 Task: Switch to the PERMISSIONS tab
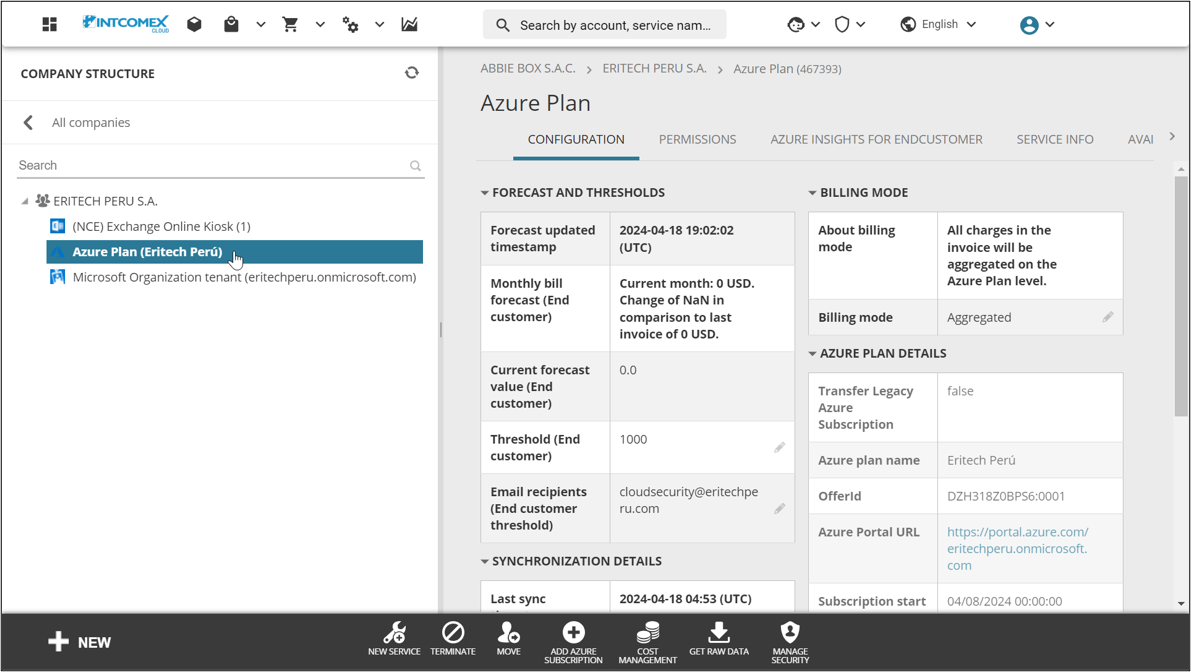[697, 139]
